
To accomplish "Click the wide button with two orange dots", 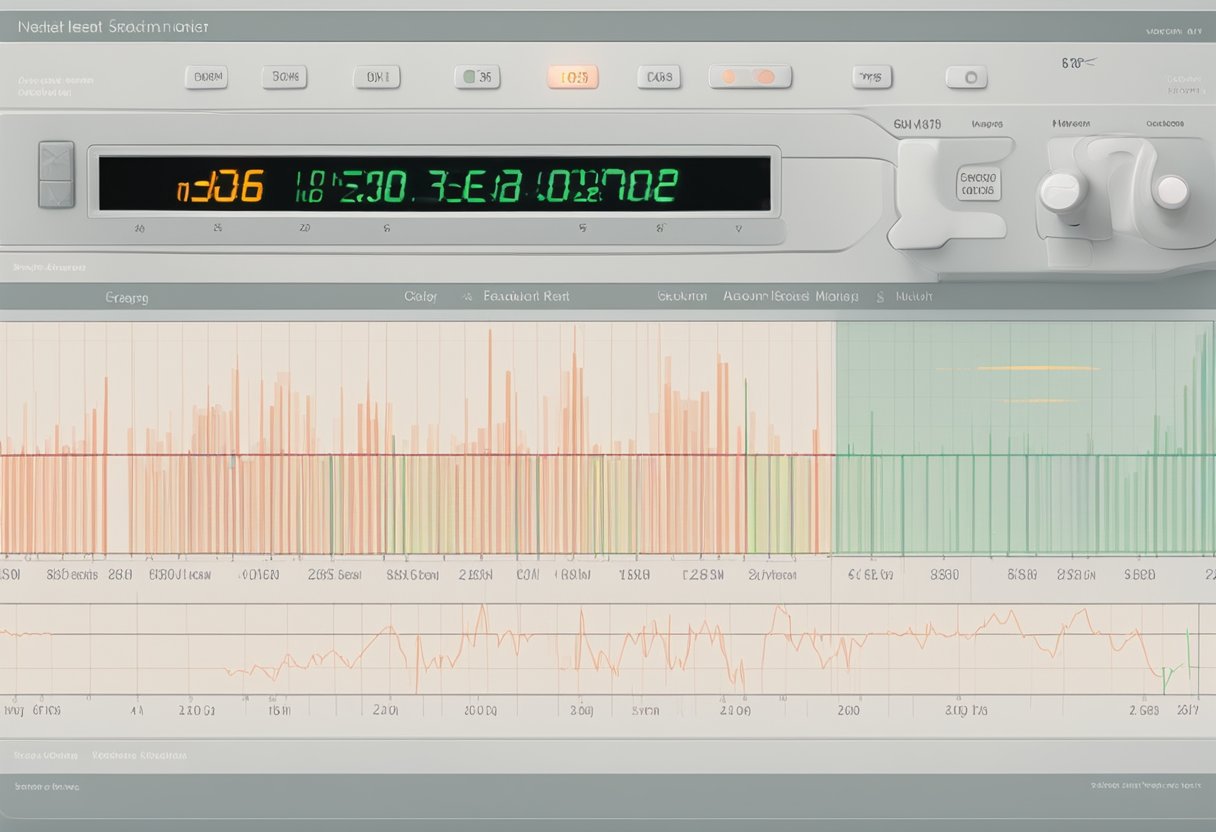I will click(750, 77).
